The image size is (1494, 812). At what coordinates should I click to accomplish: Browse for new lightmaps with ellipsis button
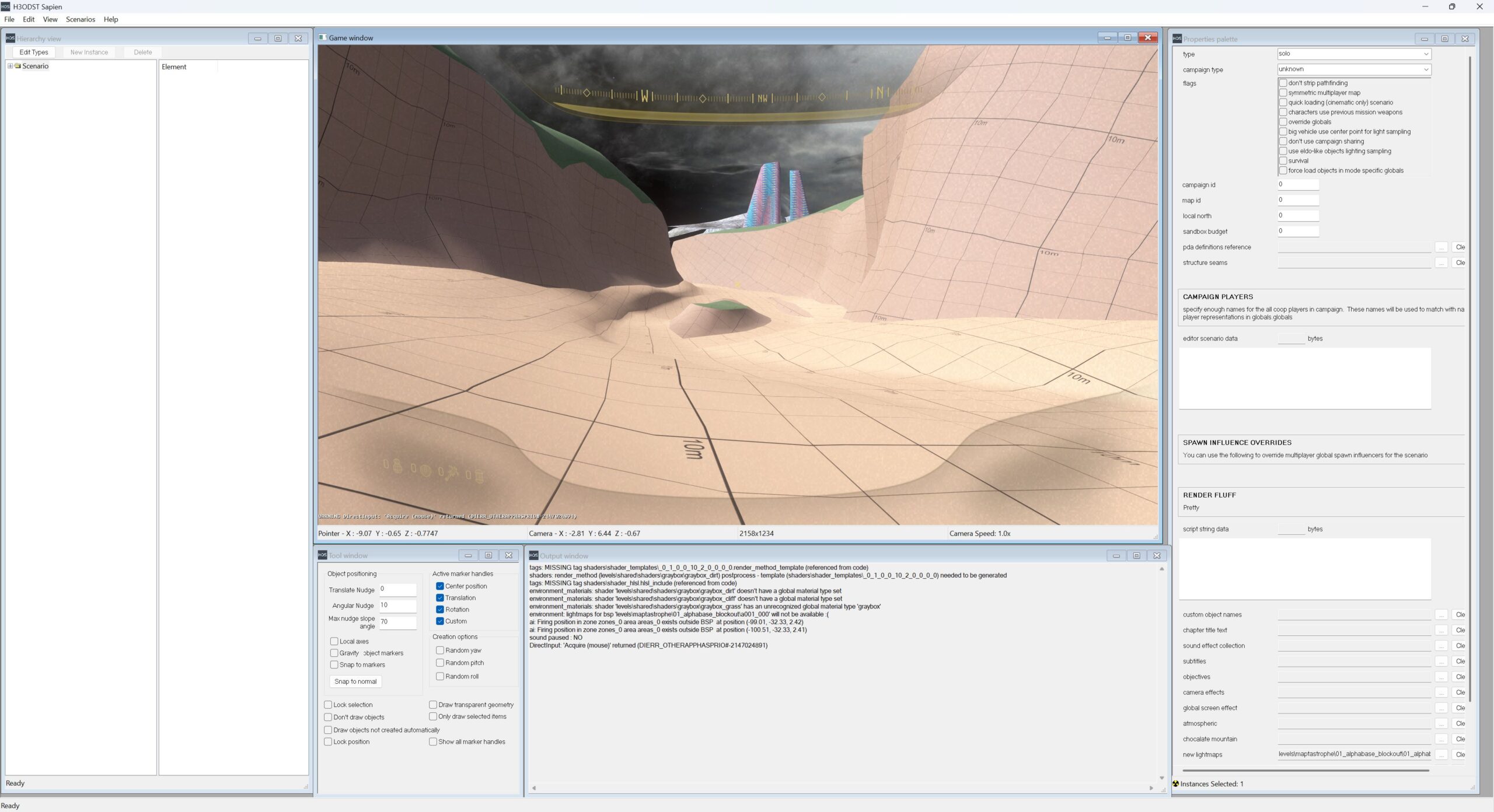point(1441,754)
